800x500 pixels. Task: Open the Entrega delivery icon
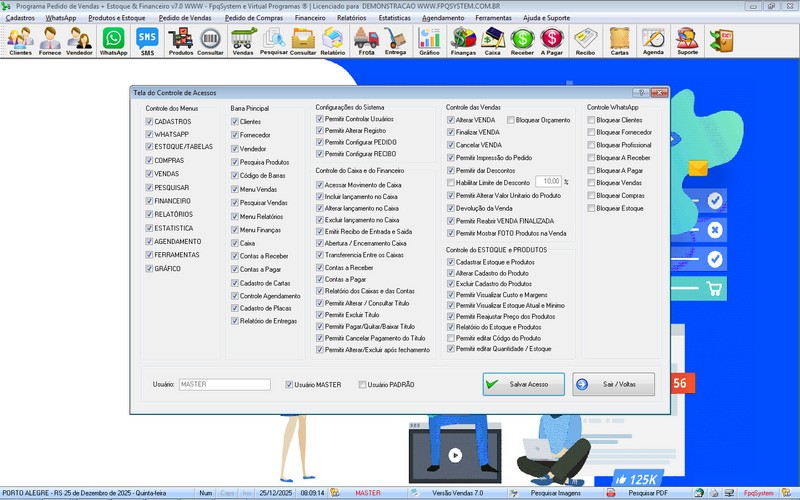tap(395, 41)
